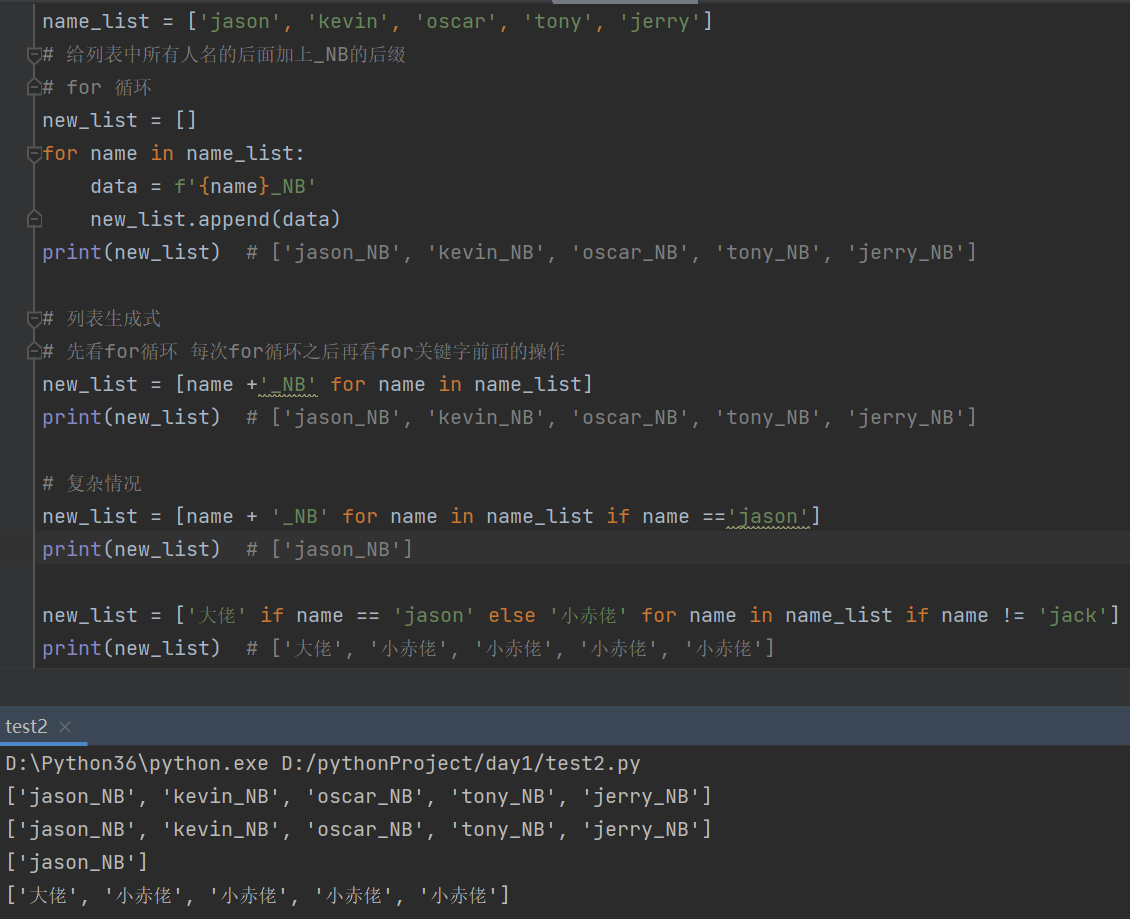Image resolution: width=1130 pixels, height=919 pixels.
Task: Collapse the fold marker beside the '# for 循环' comment
Action: point(34,88)
